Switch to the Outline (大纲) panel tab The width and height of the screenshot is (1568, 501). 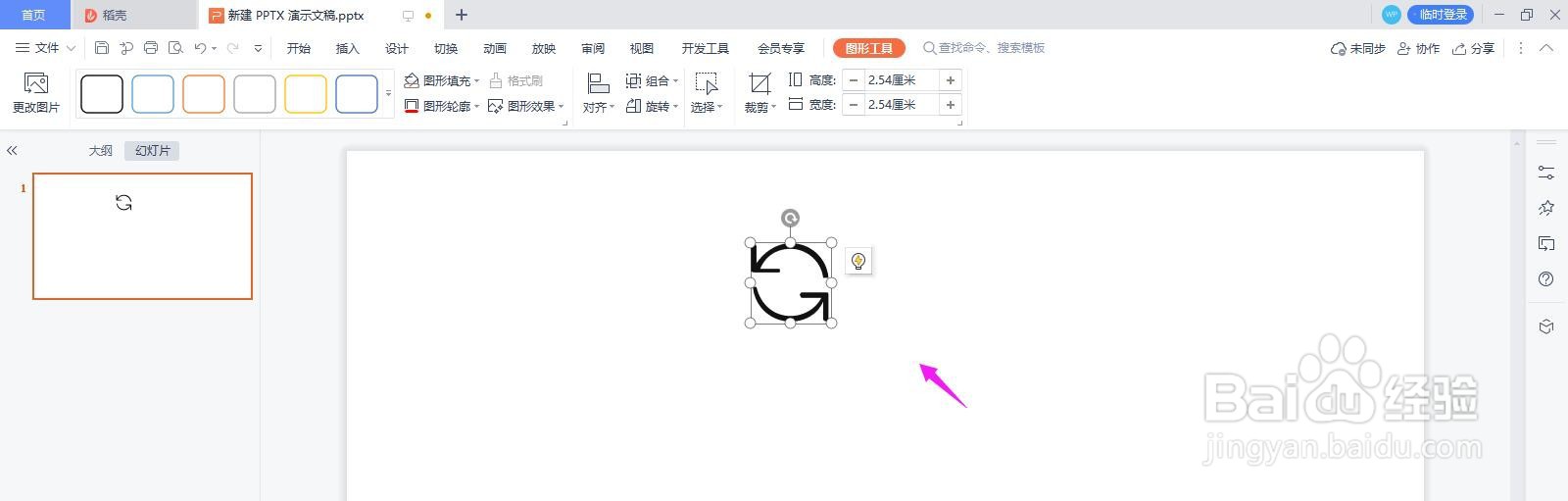[x=101, y=151]
